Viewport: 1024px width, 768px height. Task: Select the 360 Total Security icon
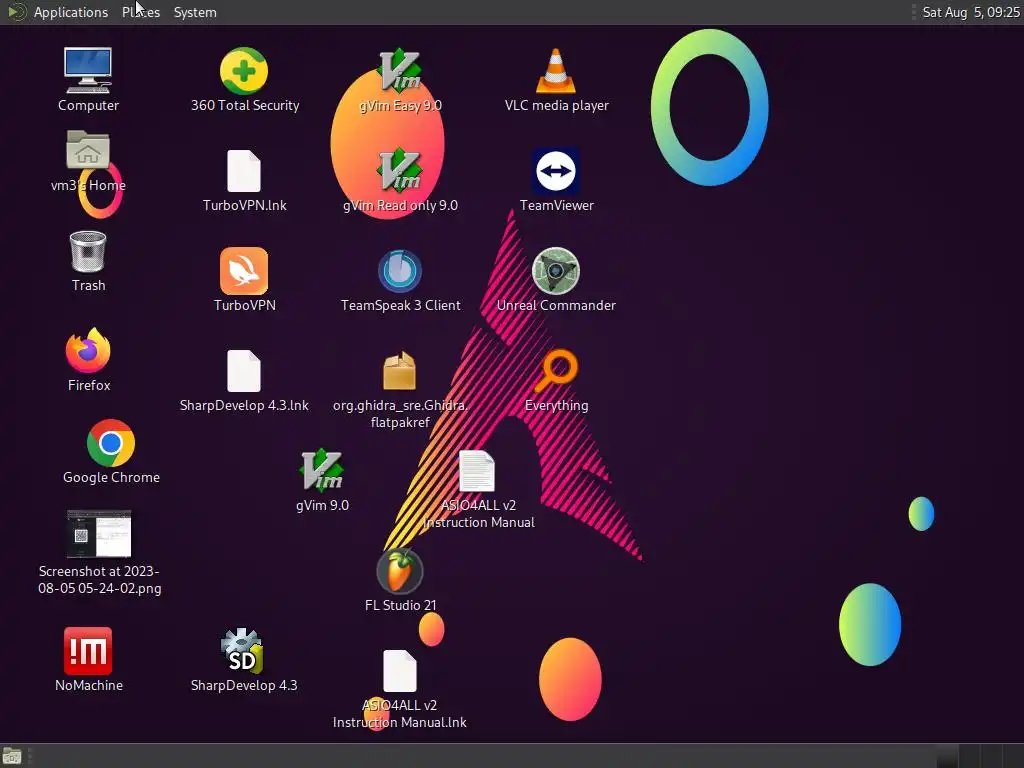(244, 71)
